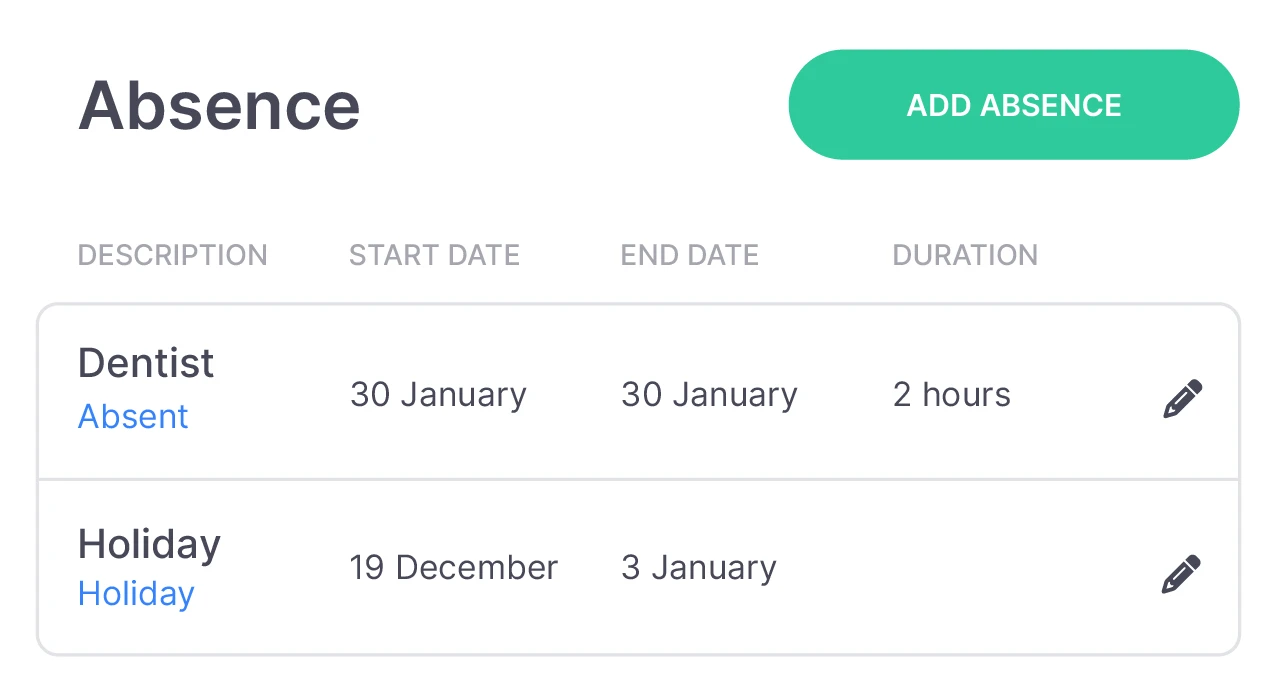Click the 30 January end date on Dentist row
The width and height of the screenshot is (1277, 691).
point(708,394)
